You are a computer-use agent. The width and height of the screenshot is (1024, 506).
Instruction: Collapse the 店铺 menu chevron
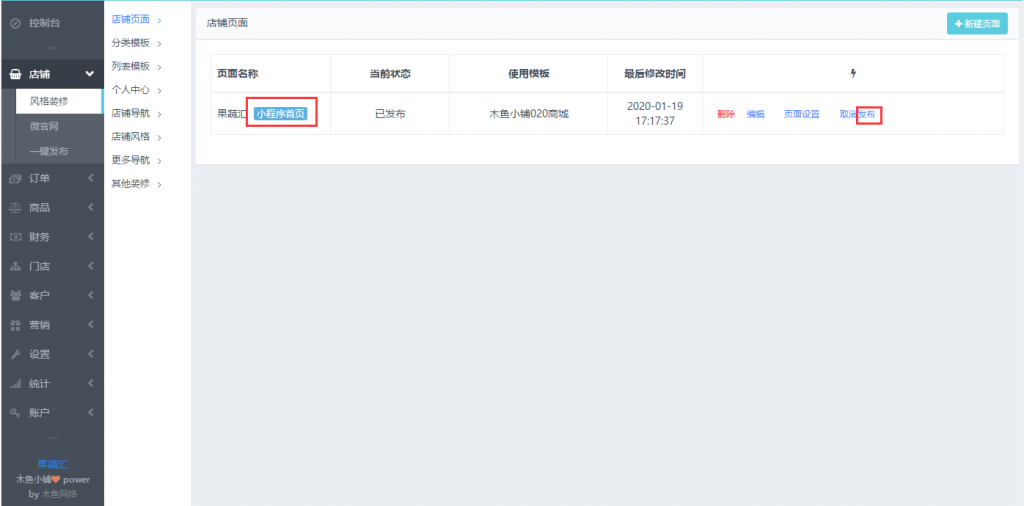pos(90,74)
